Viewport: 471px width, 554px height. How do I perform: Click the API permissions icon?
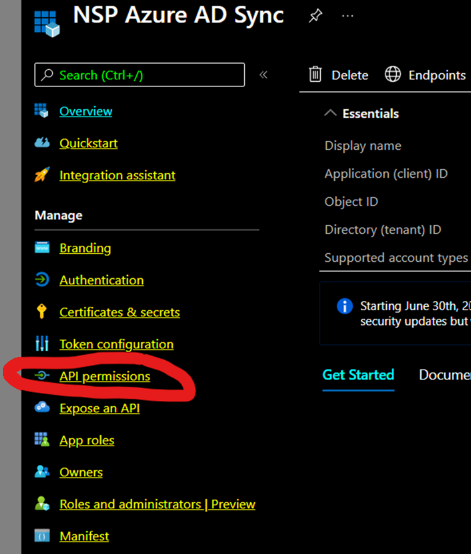tap(42, 375)
